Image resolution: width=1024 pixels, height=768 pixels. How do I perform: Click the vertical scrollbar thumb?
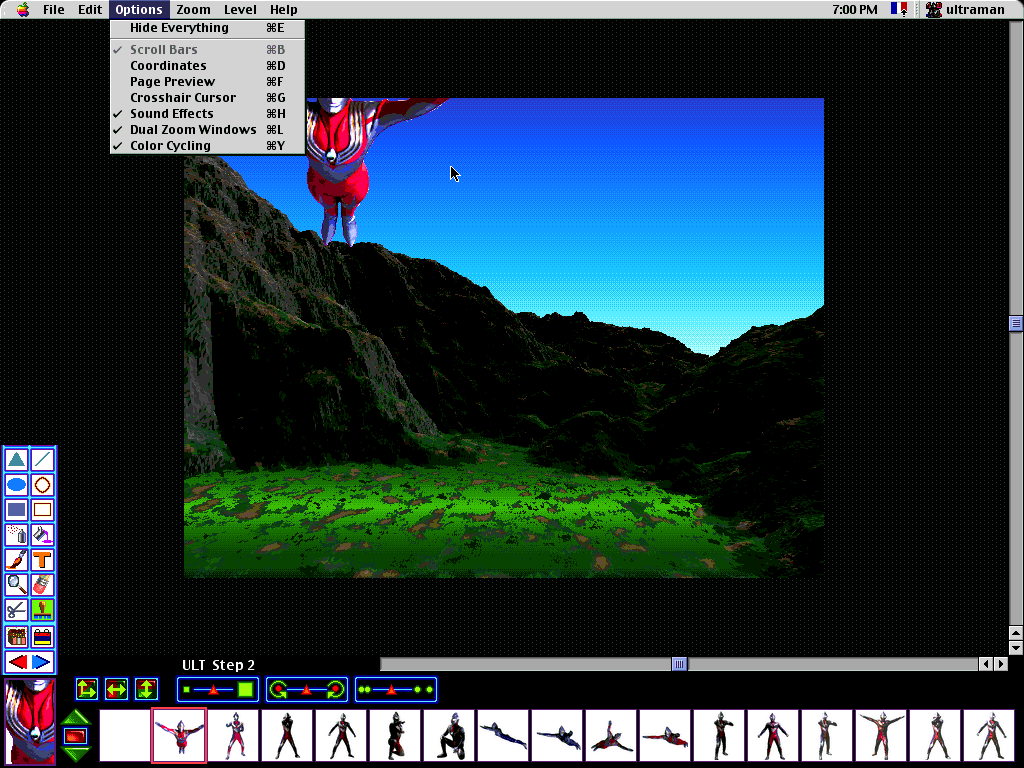pyautogui.click(x=1016, y=323)
